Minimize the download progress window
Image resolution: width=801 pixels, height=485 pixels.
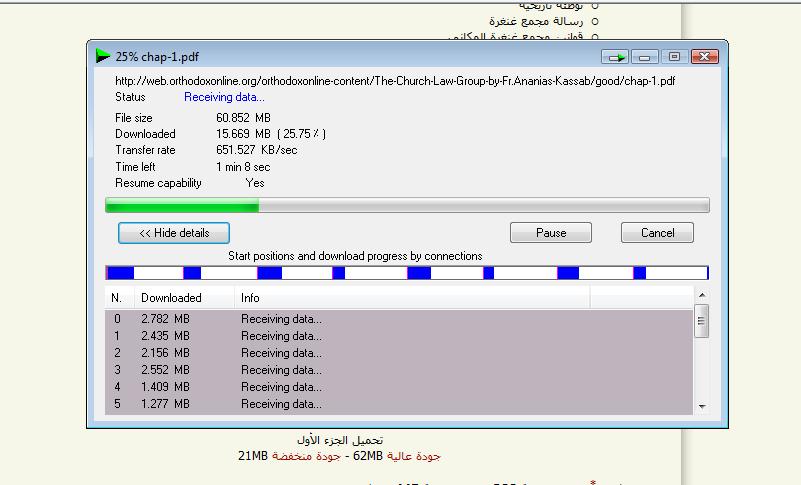645,57
